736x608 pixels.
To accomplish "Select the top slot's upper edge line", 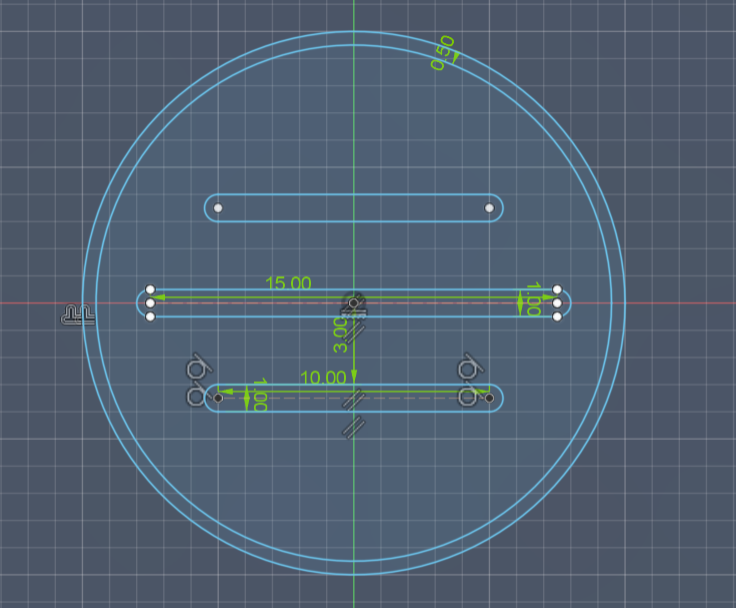I will (354, 194).
